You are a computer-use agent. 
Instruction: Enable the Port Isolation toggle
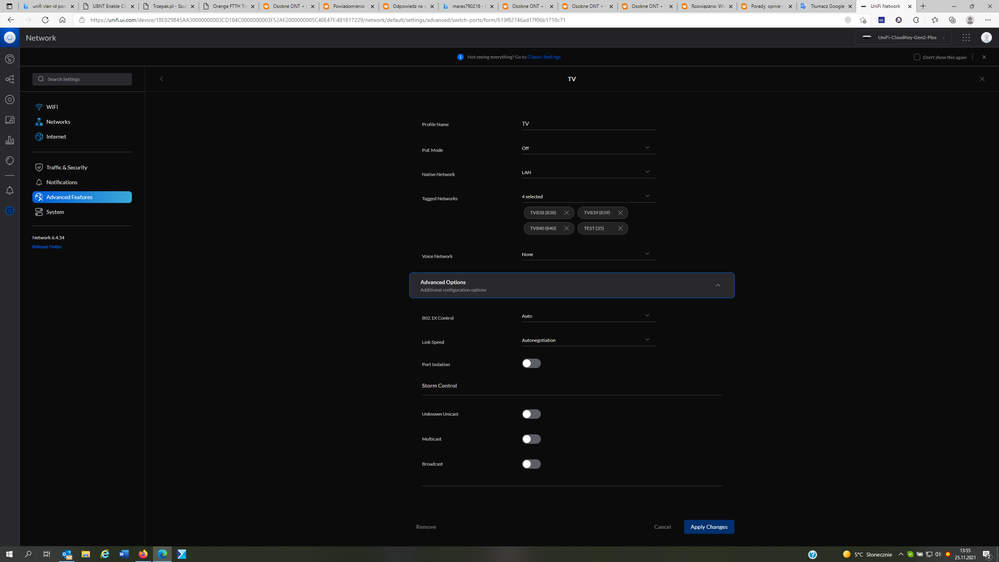tap(531, 364)
